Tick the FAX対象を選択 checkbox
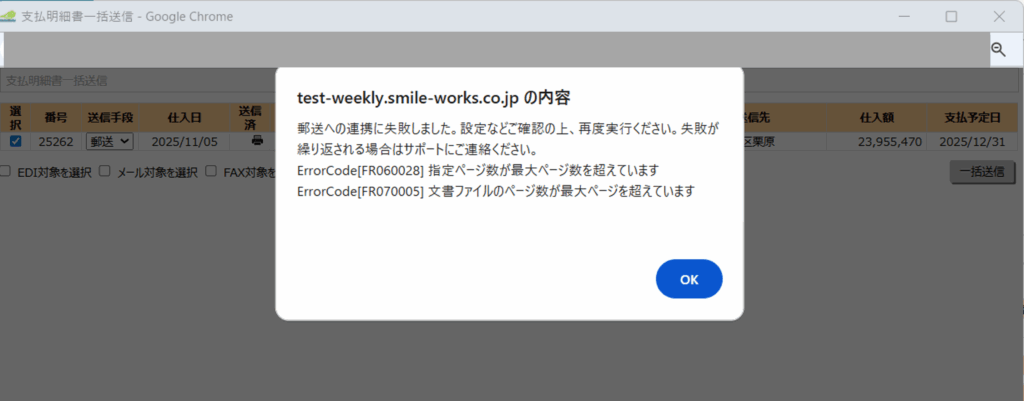This screenshot has width=1024, height=401. click(x=212, y=172)
